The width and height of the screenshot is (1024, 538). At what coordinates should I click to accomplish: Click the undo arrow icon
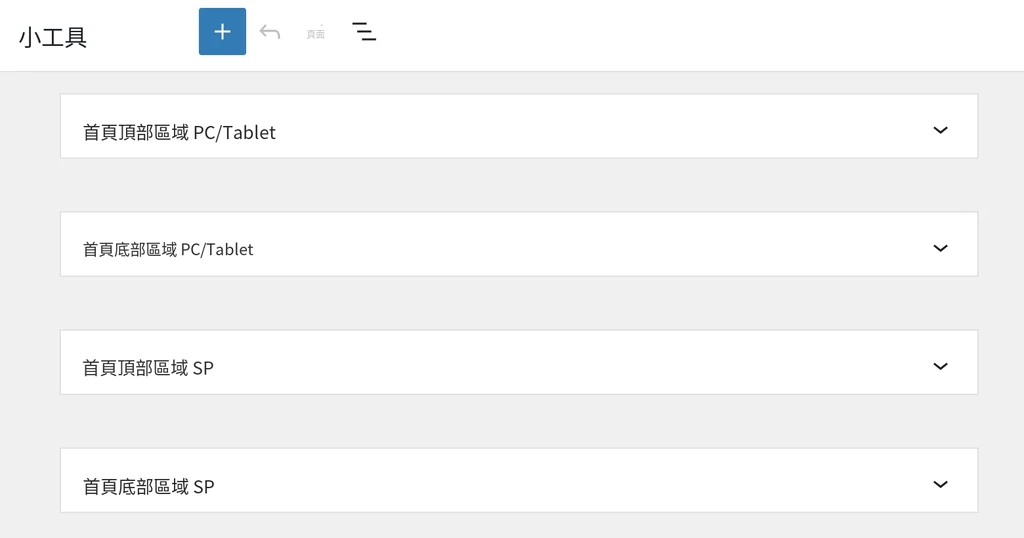pyautogui.click(x=270, y=32)
